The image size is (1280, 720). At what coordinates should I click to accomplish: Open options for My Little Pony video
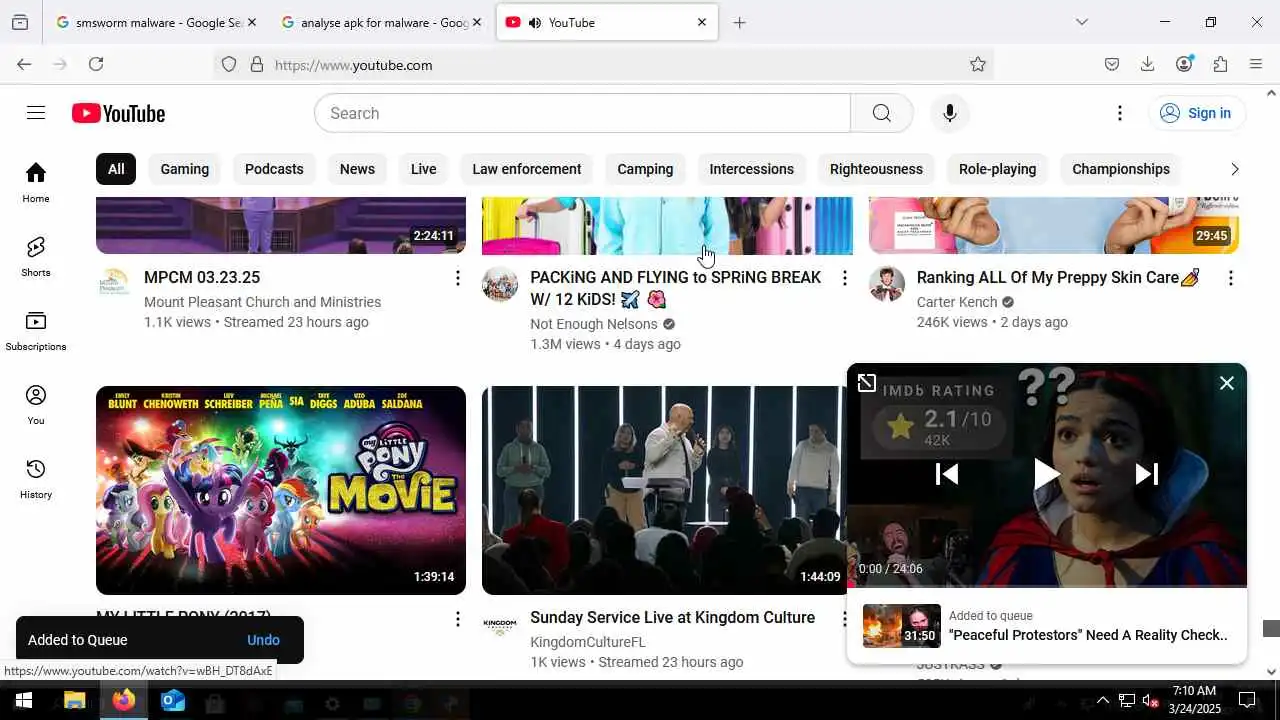pyautogui.click(x=458, y=619)
